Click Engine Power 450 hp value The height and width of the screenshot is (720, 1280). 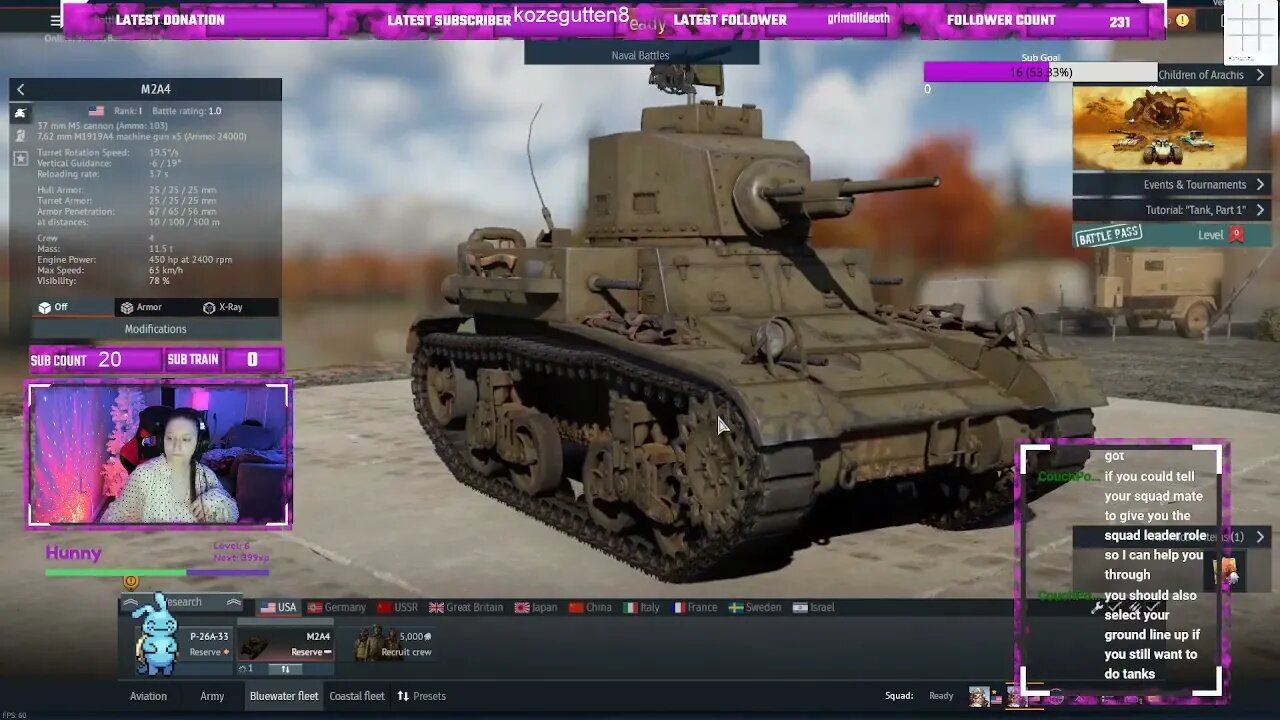(190, 259)
